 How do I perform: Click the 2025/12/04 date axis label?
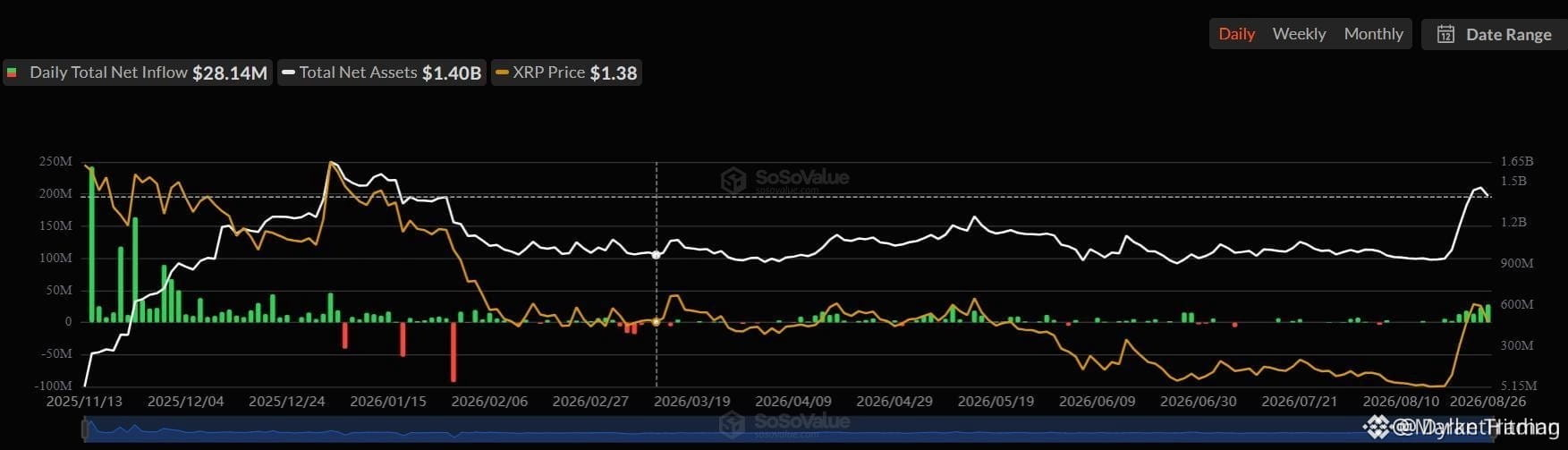(185, 401)
